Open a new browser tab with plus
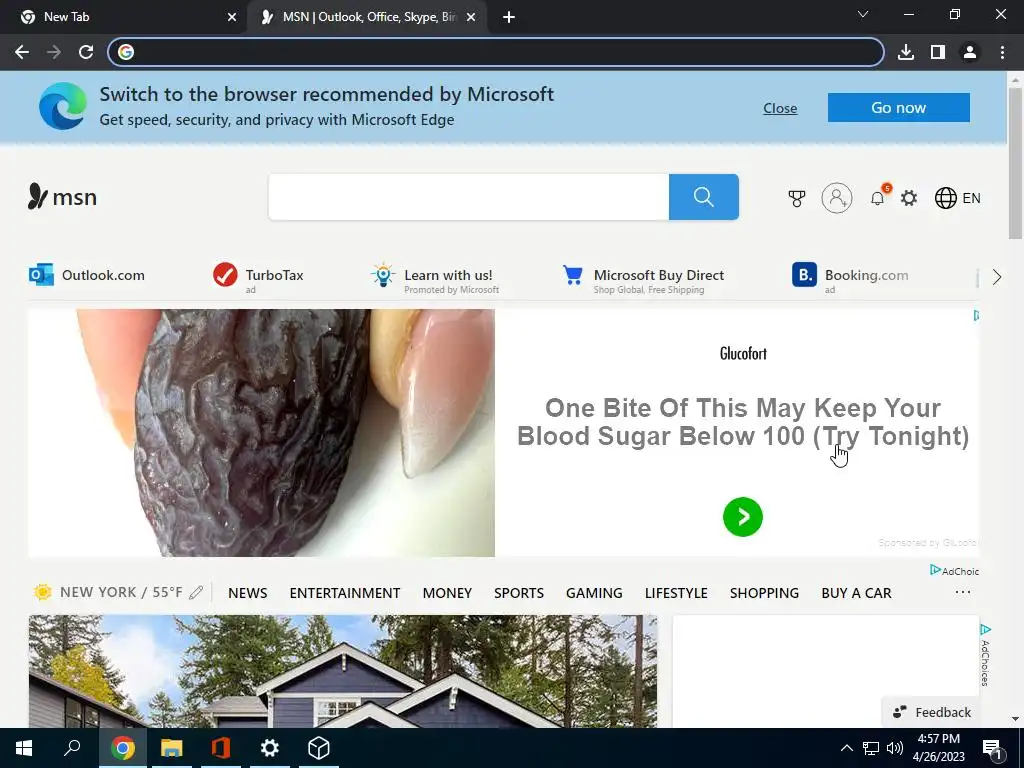This screenshot has width=1024, height=768. click(x=509, y=18)
